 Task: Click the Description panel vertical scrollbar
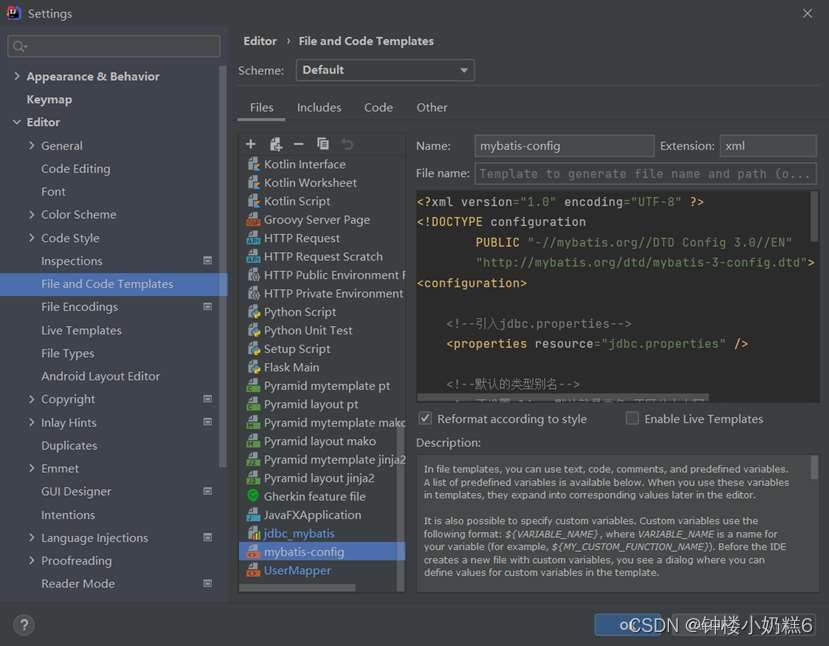click(x=814, y=467)
